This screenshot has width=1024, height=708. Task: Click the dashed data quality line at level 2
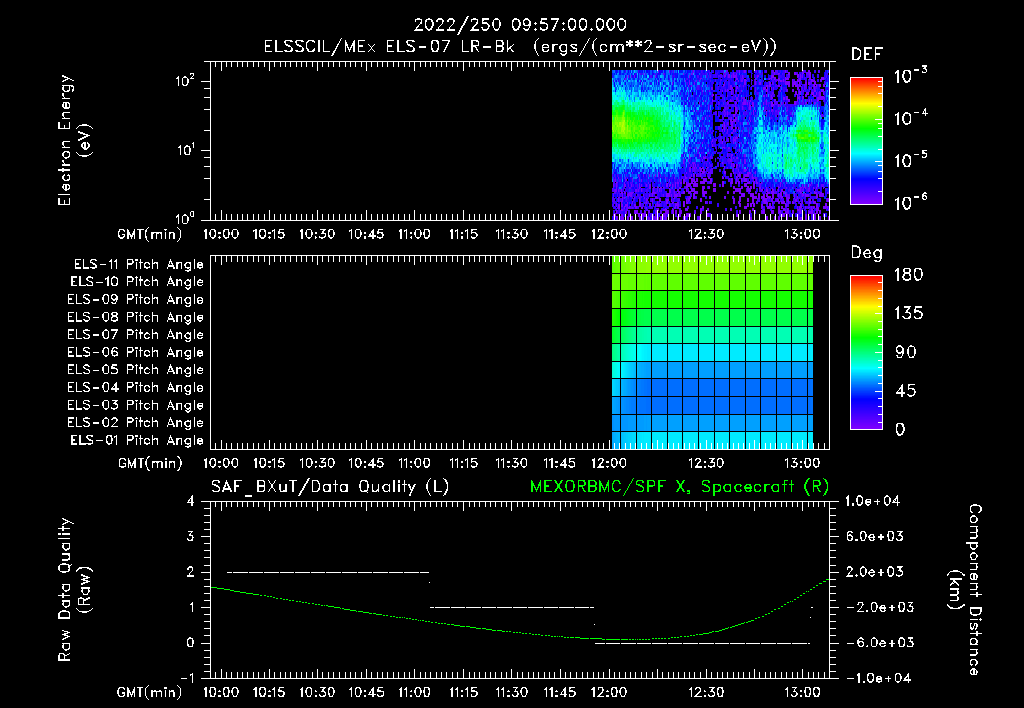click(x=328, y=572)
